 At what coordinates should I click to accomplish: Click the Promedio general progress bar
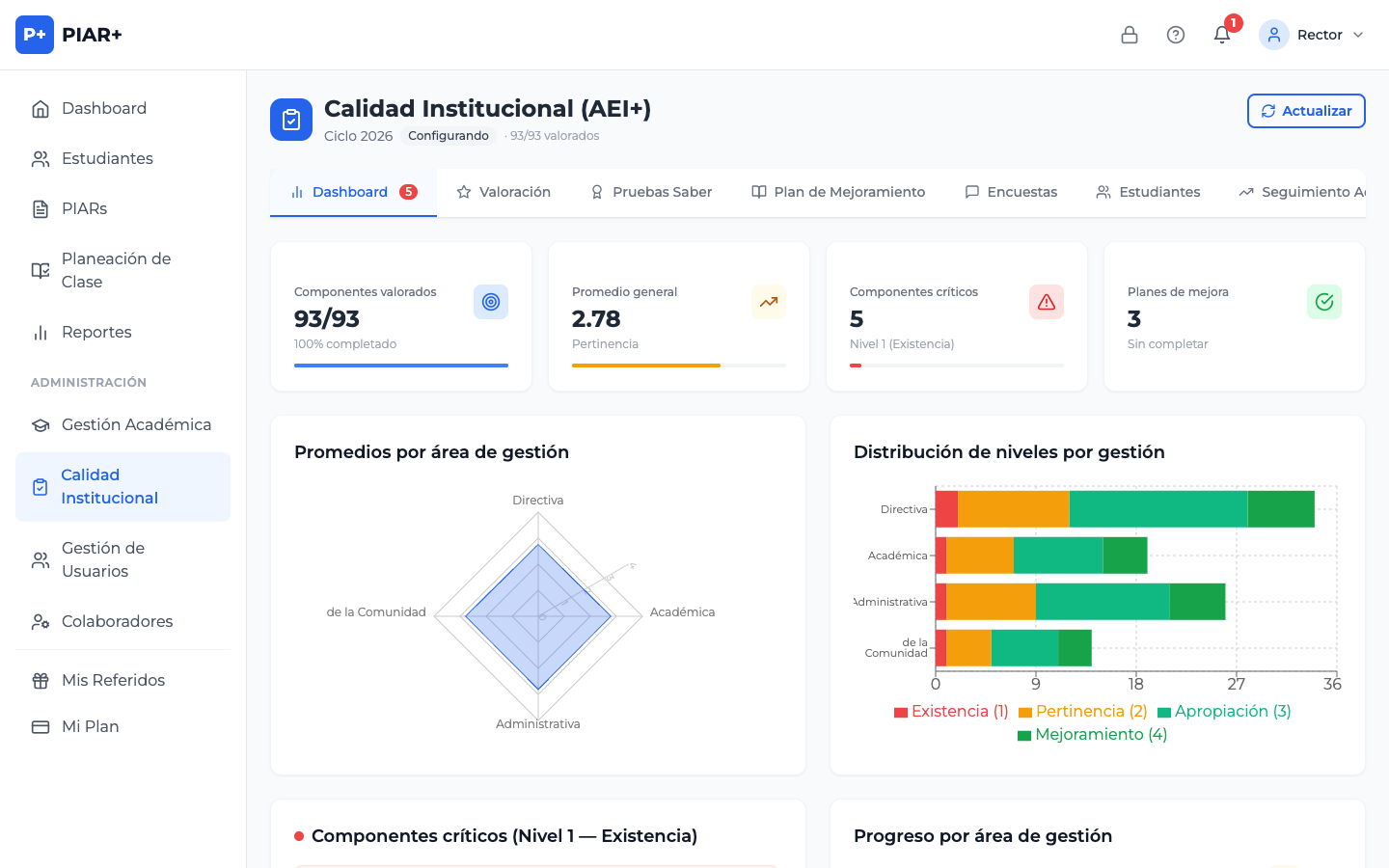(679, 366)
